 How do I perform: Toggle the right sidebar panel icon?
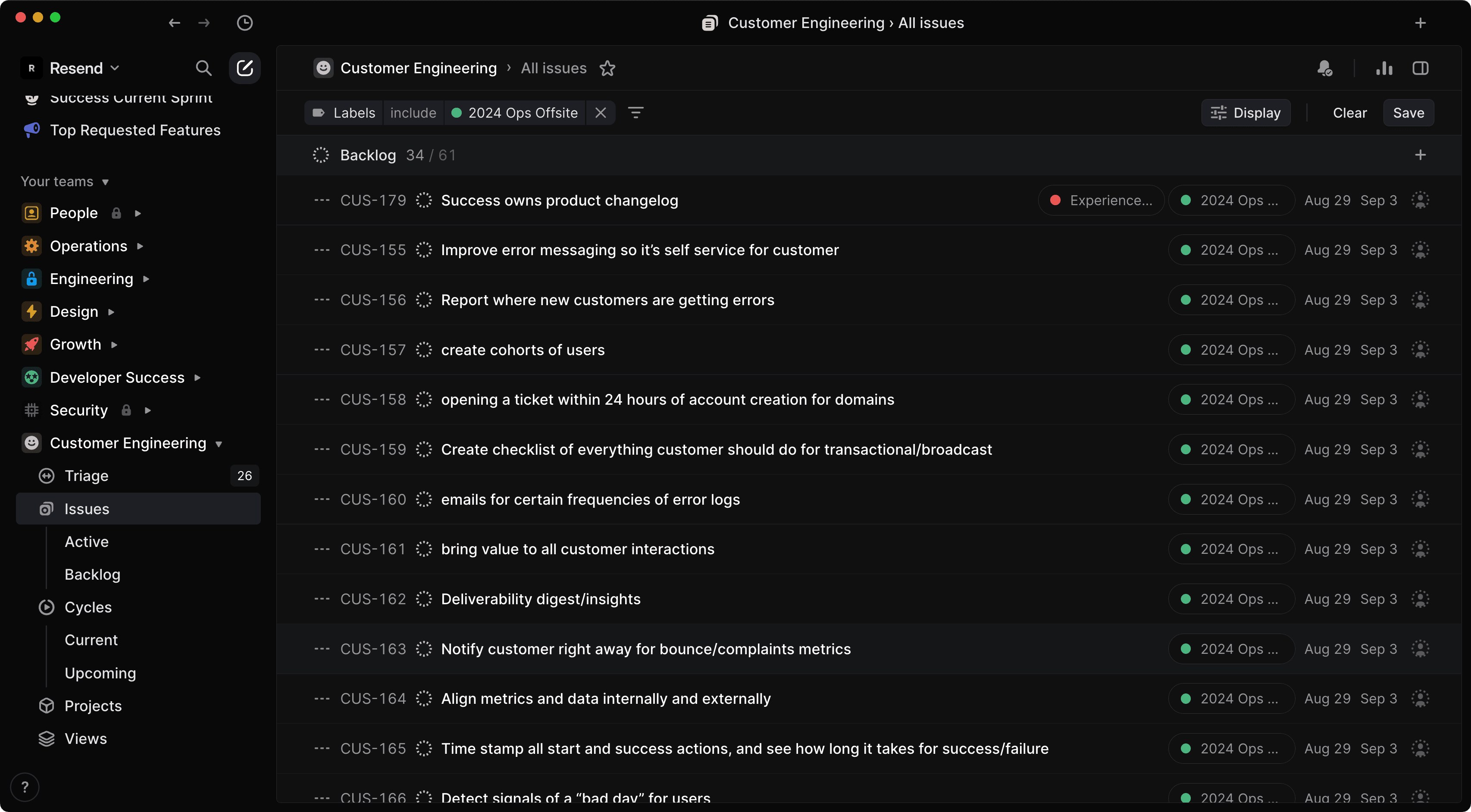[1420, 68]
